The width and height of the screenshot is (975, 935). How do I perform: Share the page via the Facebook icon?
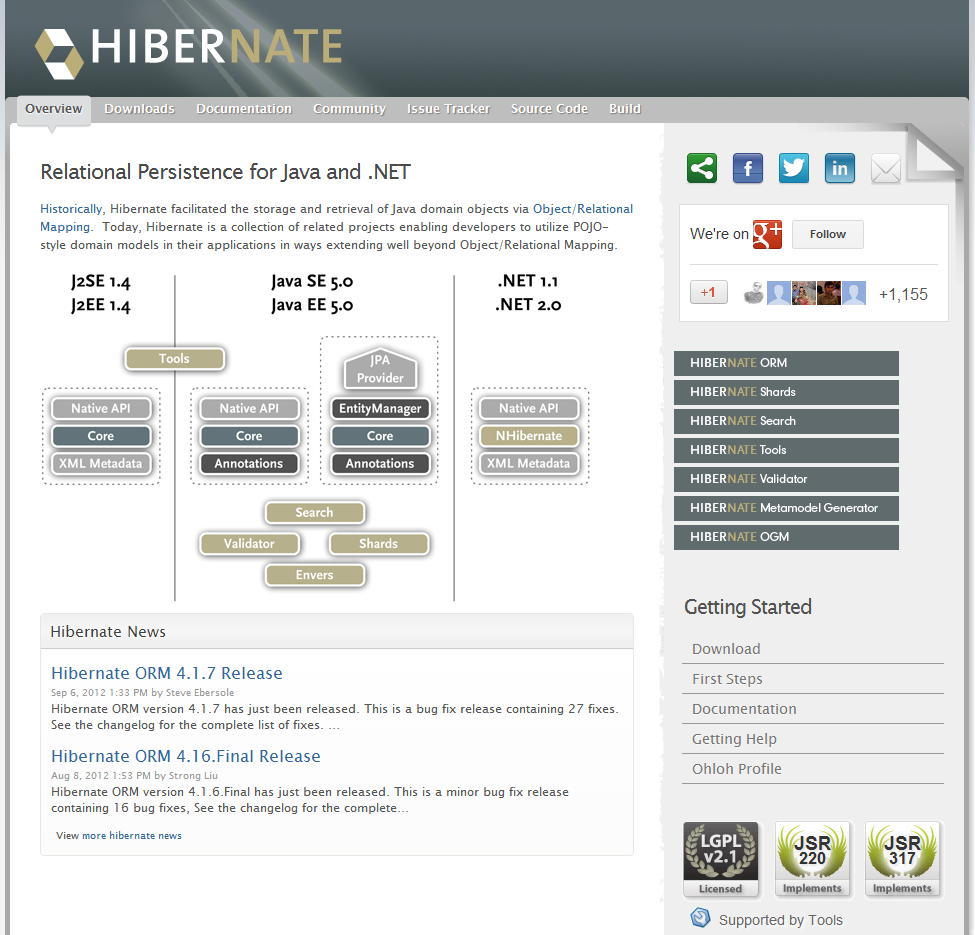(747, 168)
